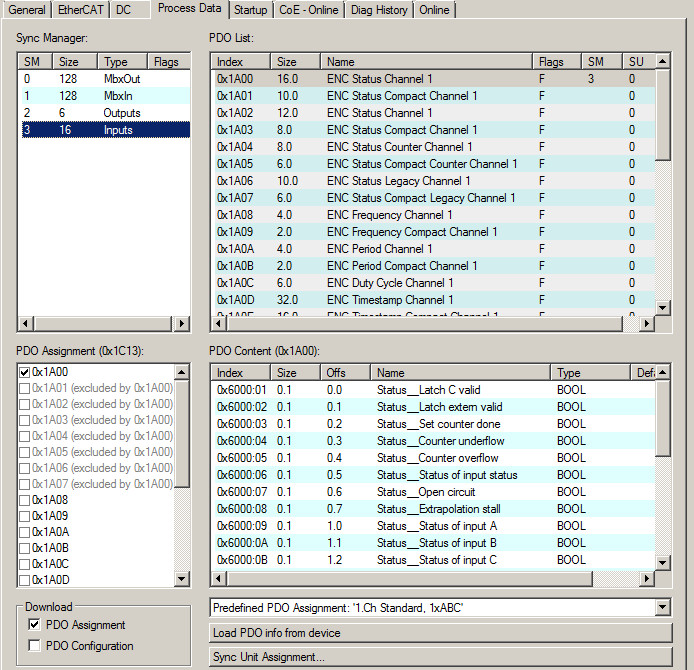The height and width of the screenshot is (670, 694).
Task: Select content entry Status__Status of input C
Action: tap(435, 560)
